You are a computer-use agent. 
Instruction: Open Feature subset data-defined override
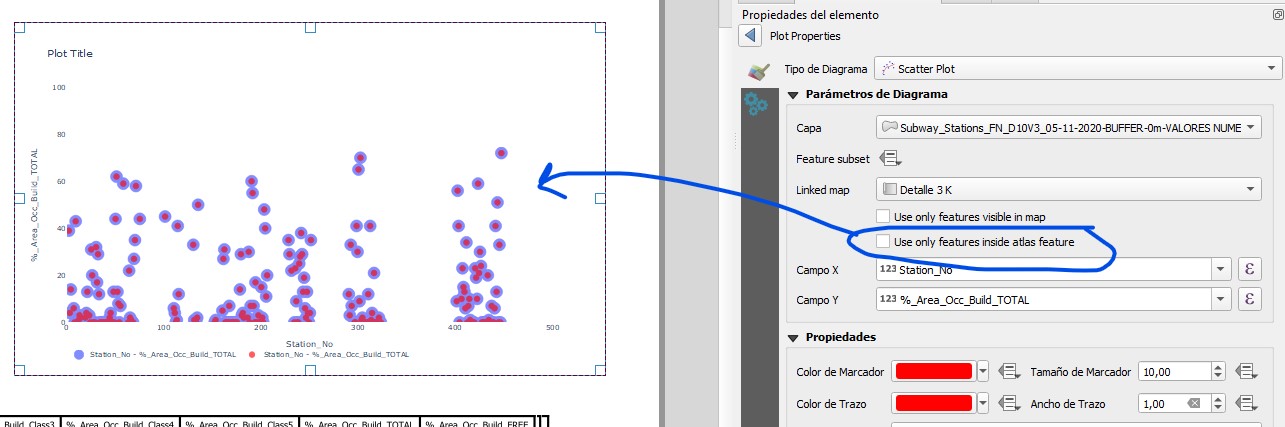[890, 158]
